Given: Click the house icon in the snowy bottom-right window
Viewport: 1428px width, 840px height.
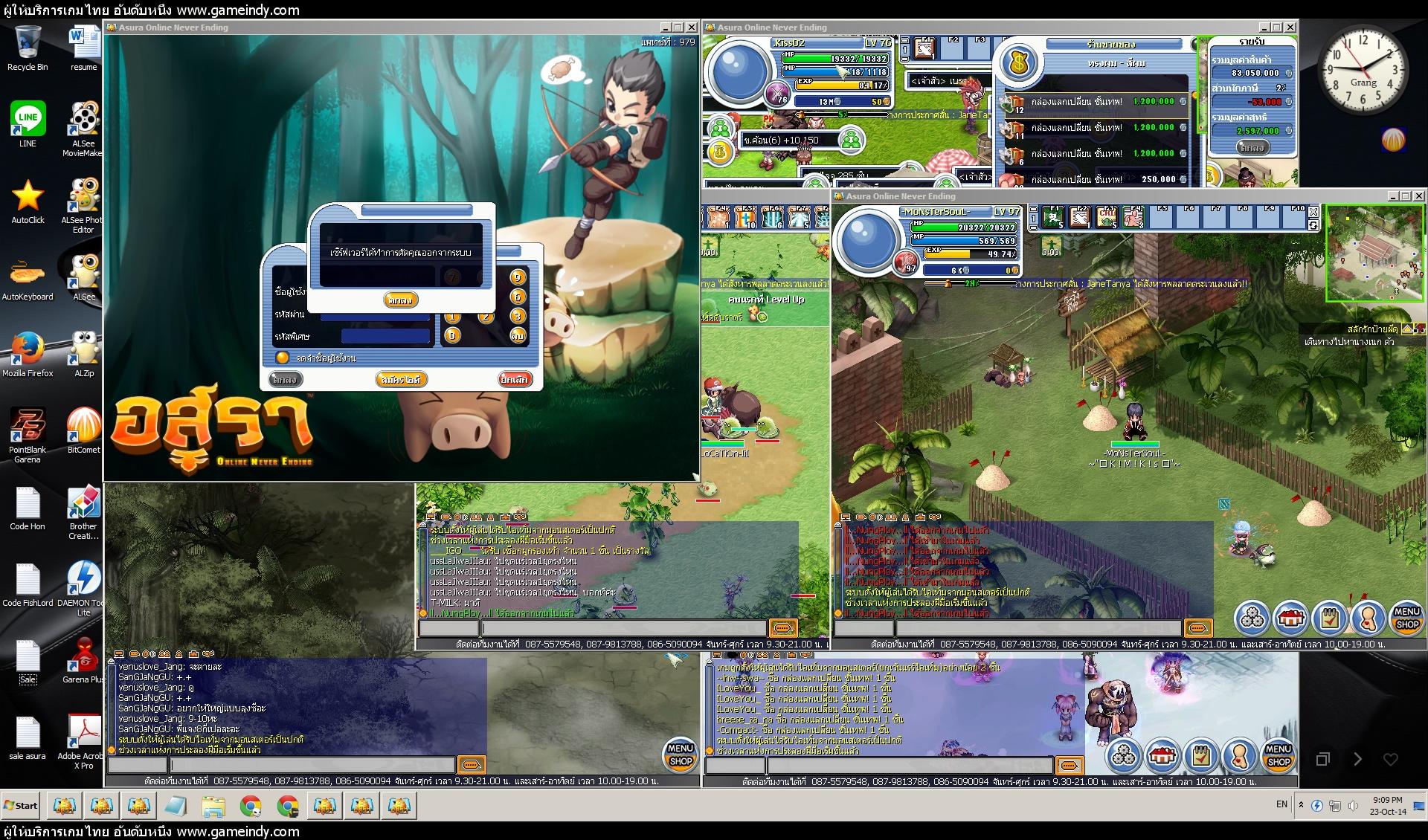Looking at the screenshot, I should click(1162, 756).
